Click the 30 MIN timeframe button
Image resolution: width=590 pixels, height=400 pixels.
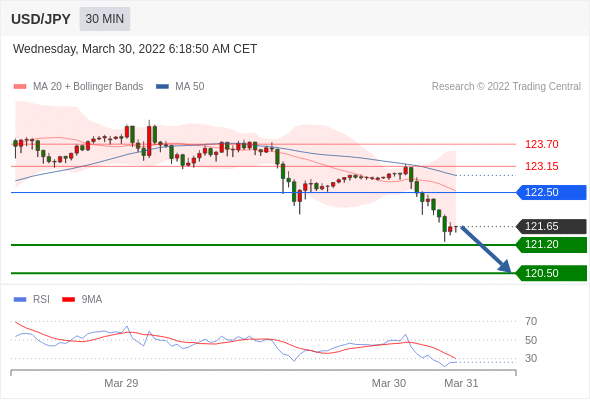pyautogui.click(x=105, y=19)
